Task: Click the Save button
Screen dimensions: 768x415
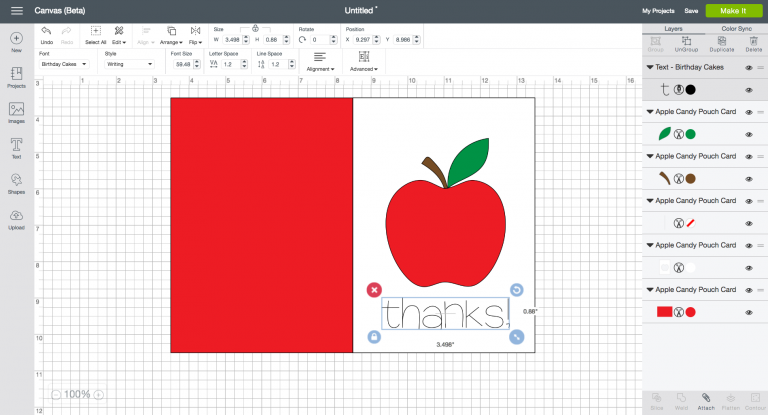Action: [x=691, y=11]
